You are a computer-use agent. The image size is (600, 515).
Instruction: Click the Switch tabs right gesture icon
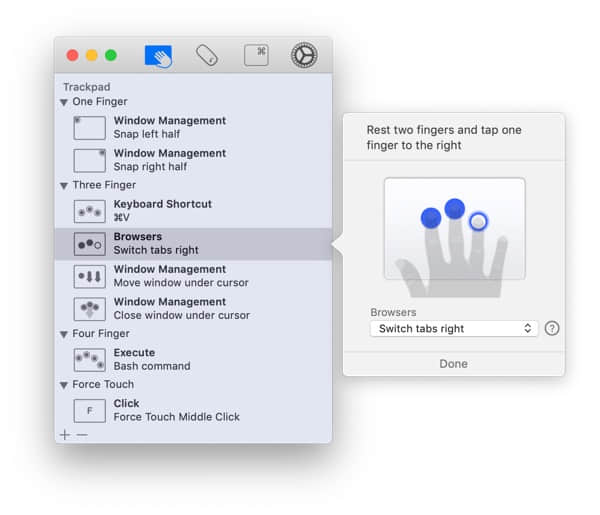click(x=90, y=244)
